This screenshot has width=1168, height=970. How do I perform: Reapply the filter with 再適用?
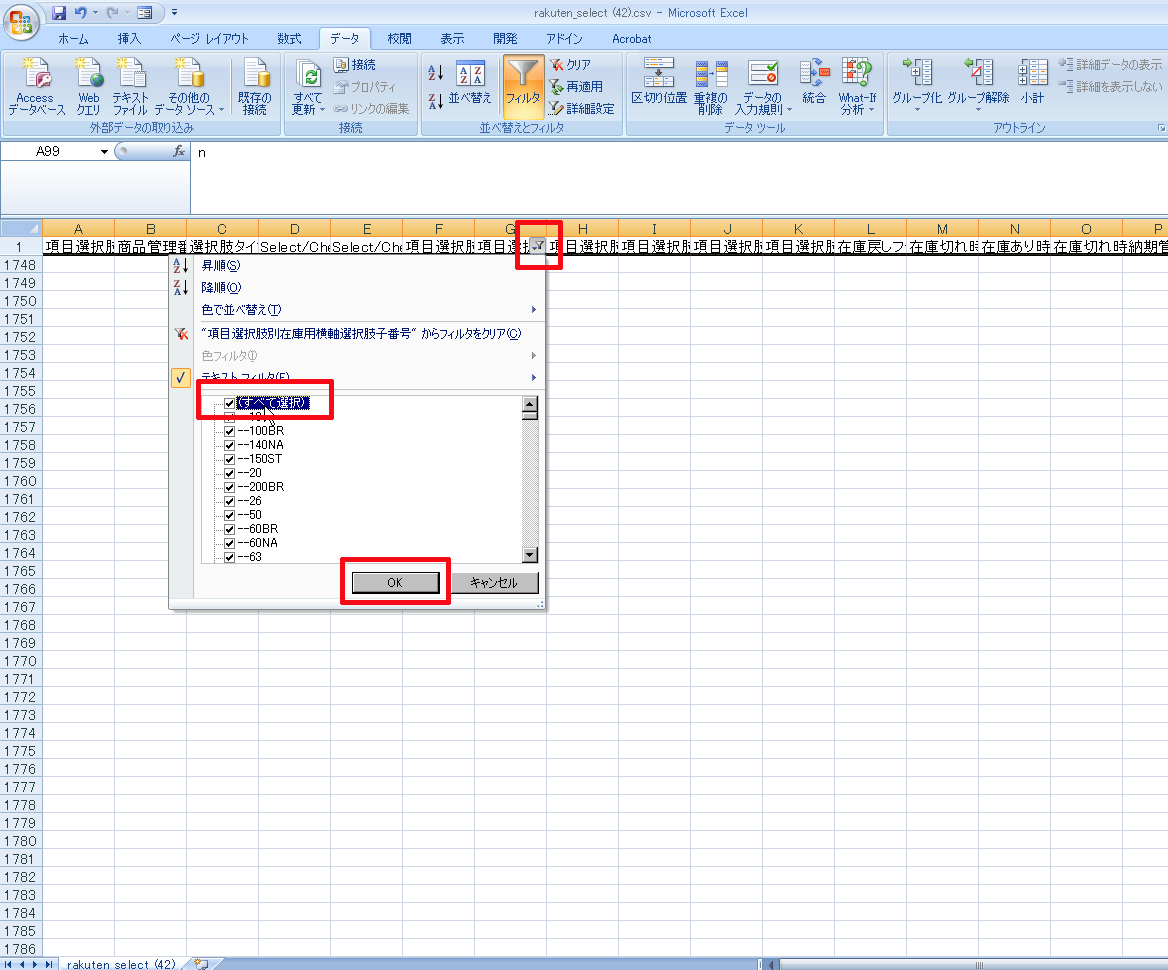[x=577, y=86]
